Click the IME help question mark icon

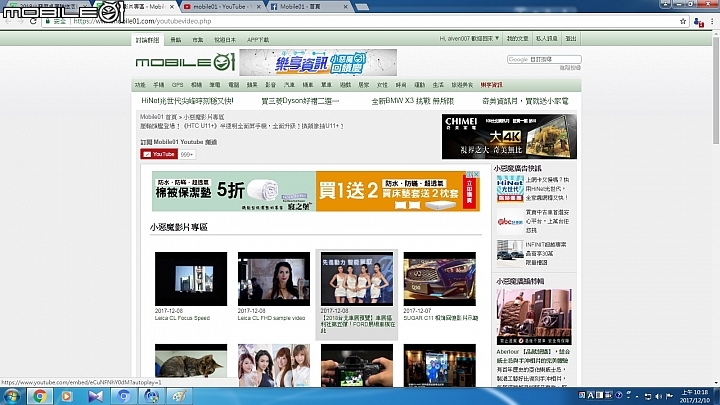(619, 395)
